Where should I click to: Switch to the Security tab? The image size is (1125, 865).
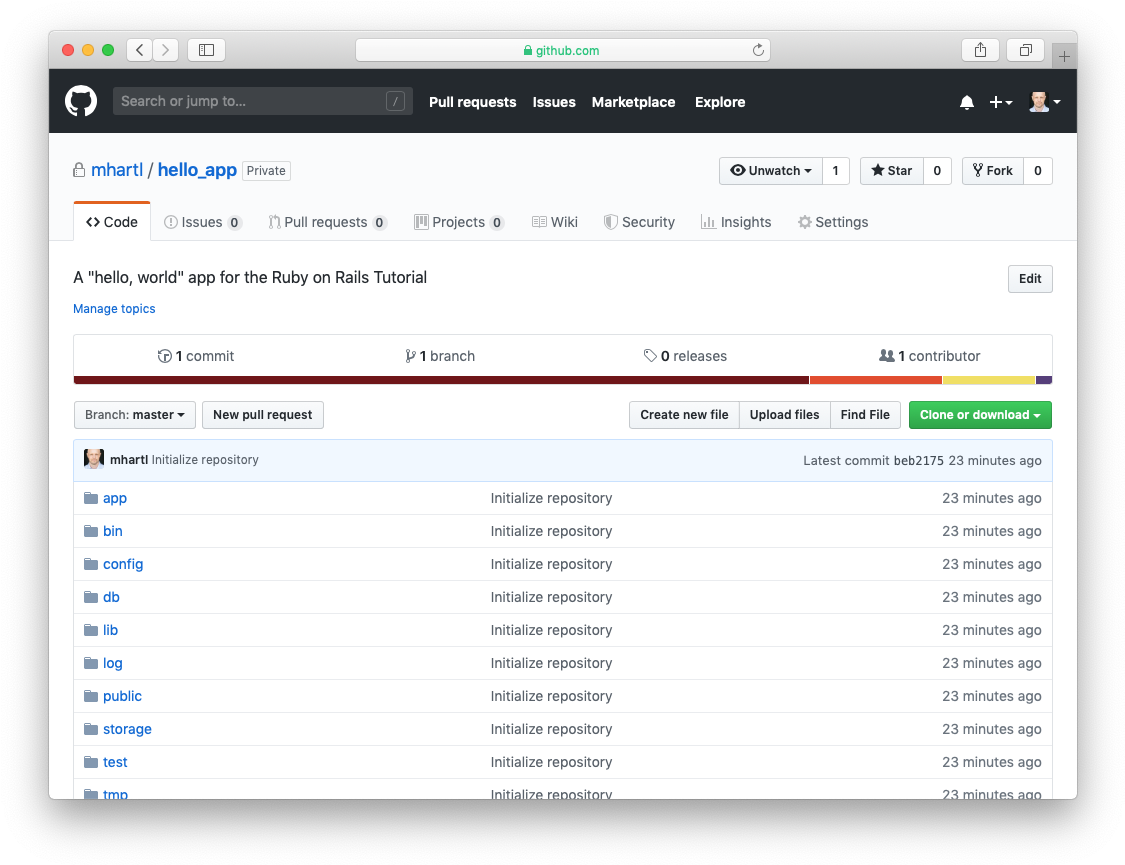[639, 222]
